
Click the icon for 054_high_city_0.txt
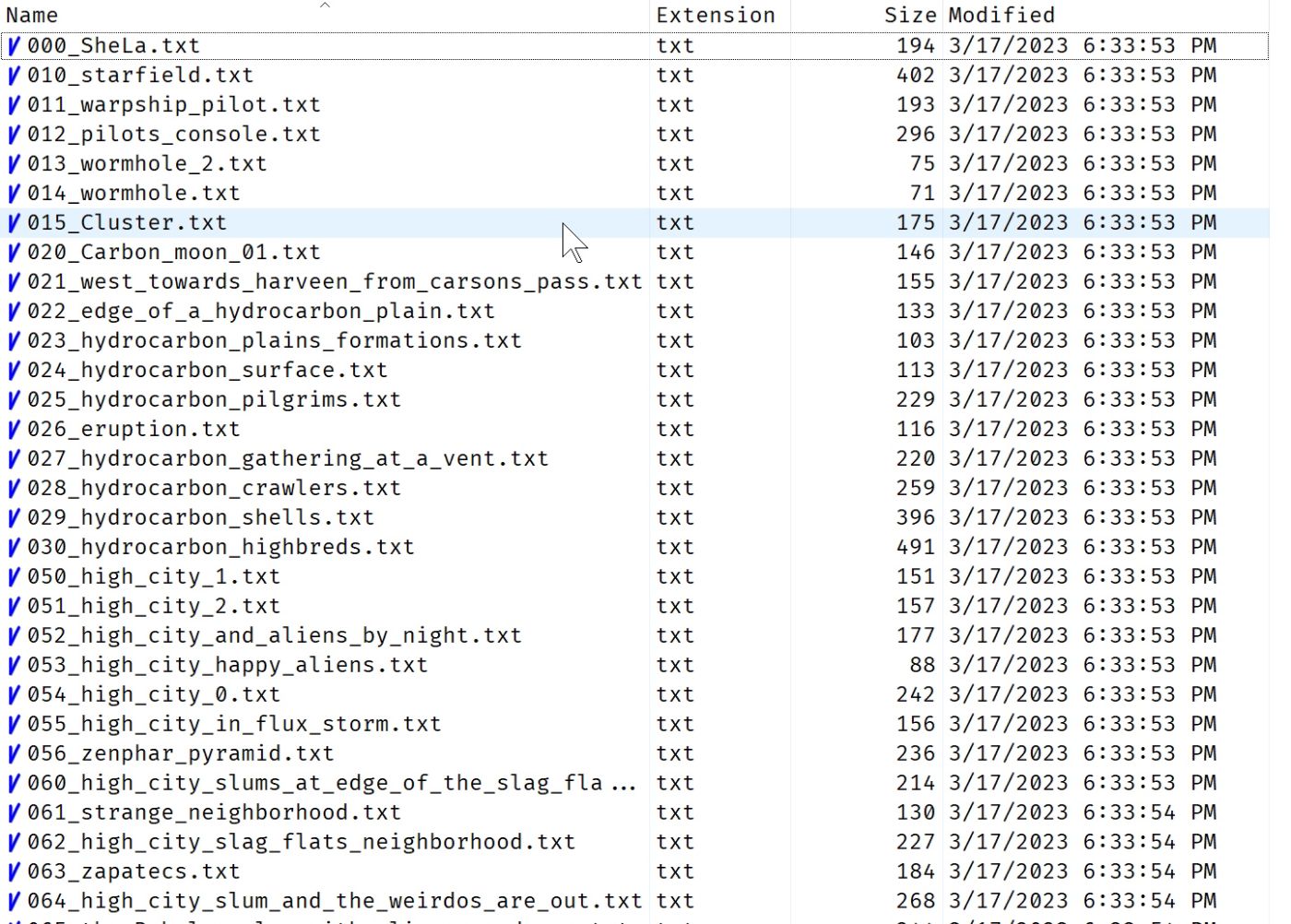[14, 695]
